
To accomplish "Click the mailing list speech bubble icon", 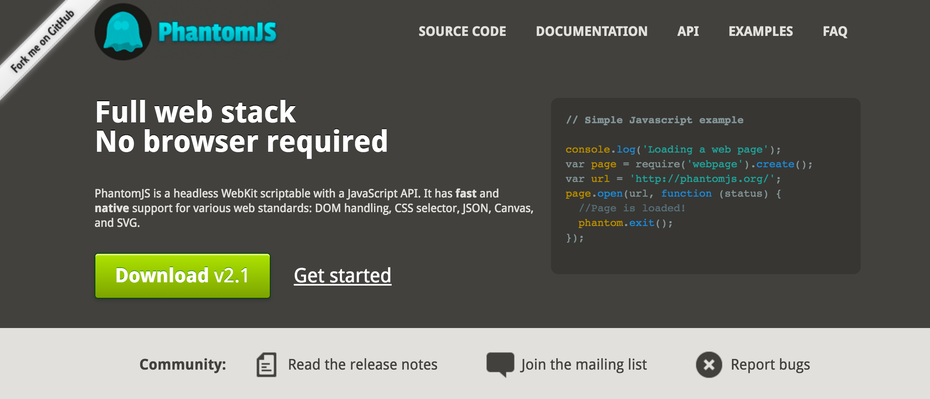I will (500, 365).
